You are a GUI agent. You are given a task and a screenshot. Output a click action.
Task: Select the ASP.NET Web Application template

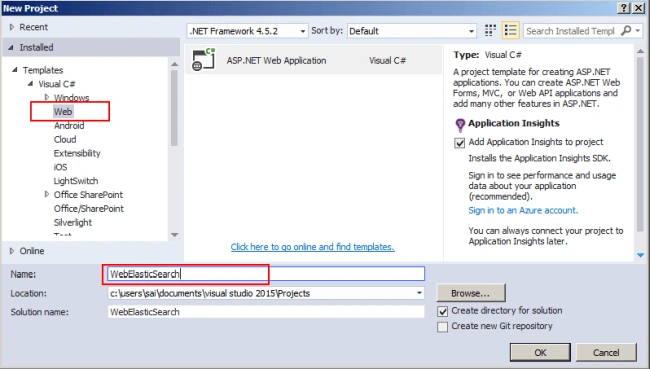(x=313, y=60)
